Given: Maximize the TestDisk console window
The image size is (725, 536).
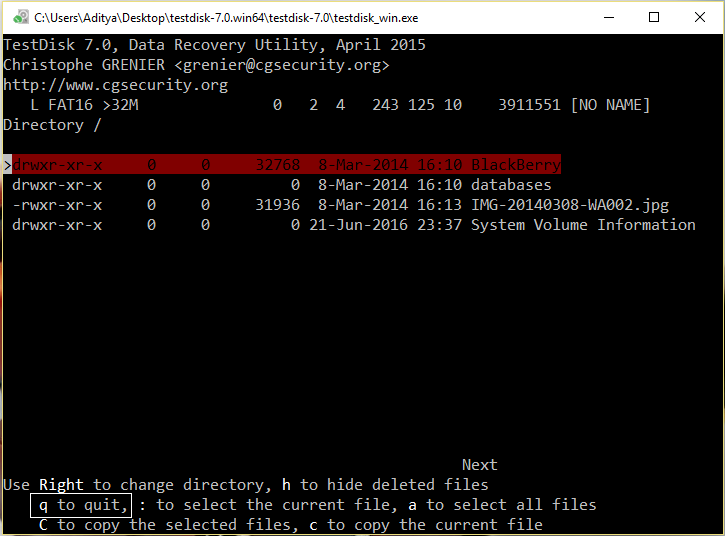Looking at the screenshot, I should pyautogui.click(x=654, y=17).
